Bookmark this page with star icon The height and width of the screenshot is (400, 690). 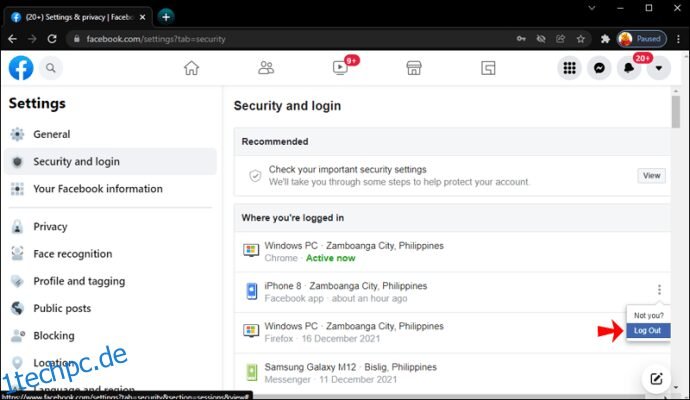581,39
